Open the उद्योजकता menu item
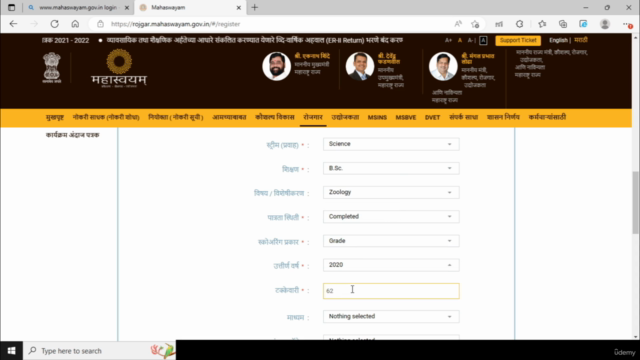Viewport: 640px width, 360px height. (345, 117)
